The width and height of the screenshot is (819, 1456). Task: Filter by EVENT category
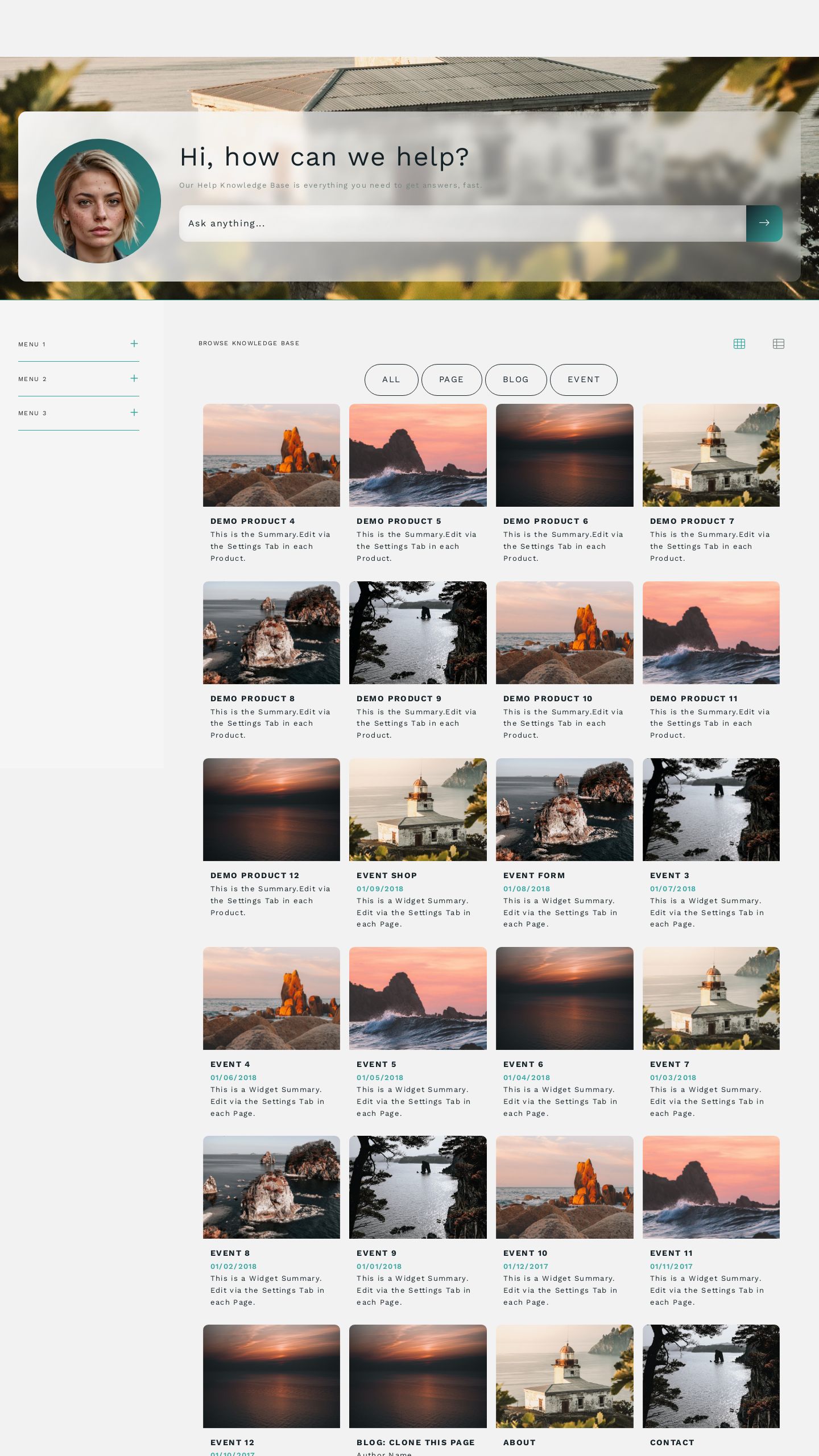(x=583, y=379)
